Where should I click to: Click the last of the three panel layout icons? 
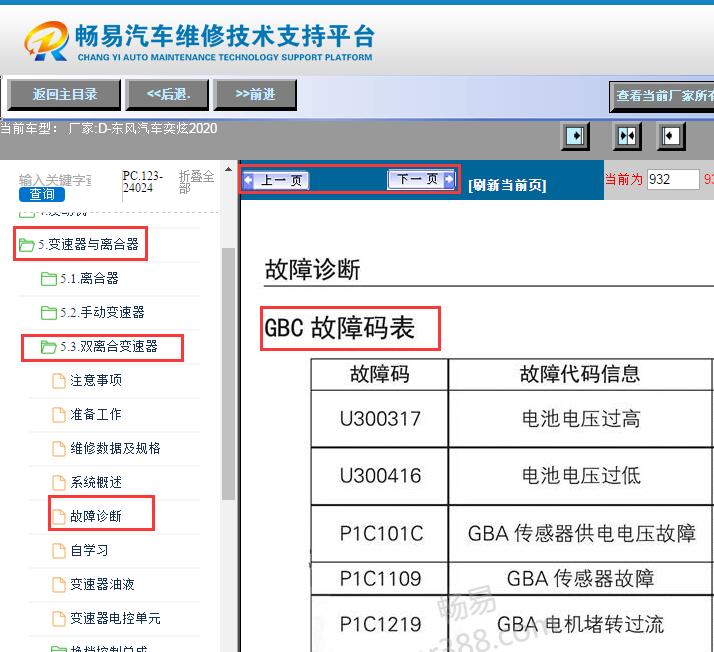coord(671,136)
